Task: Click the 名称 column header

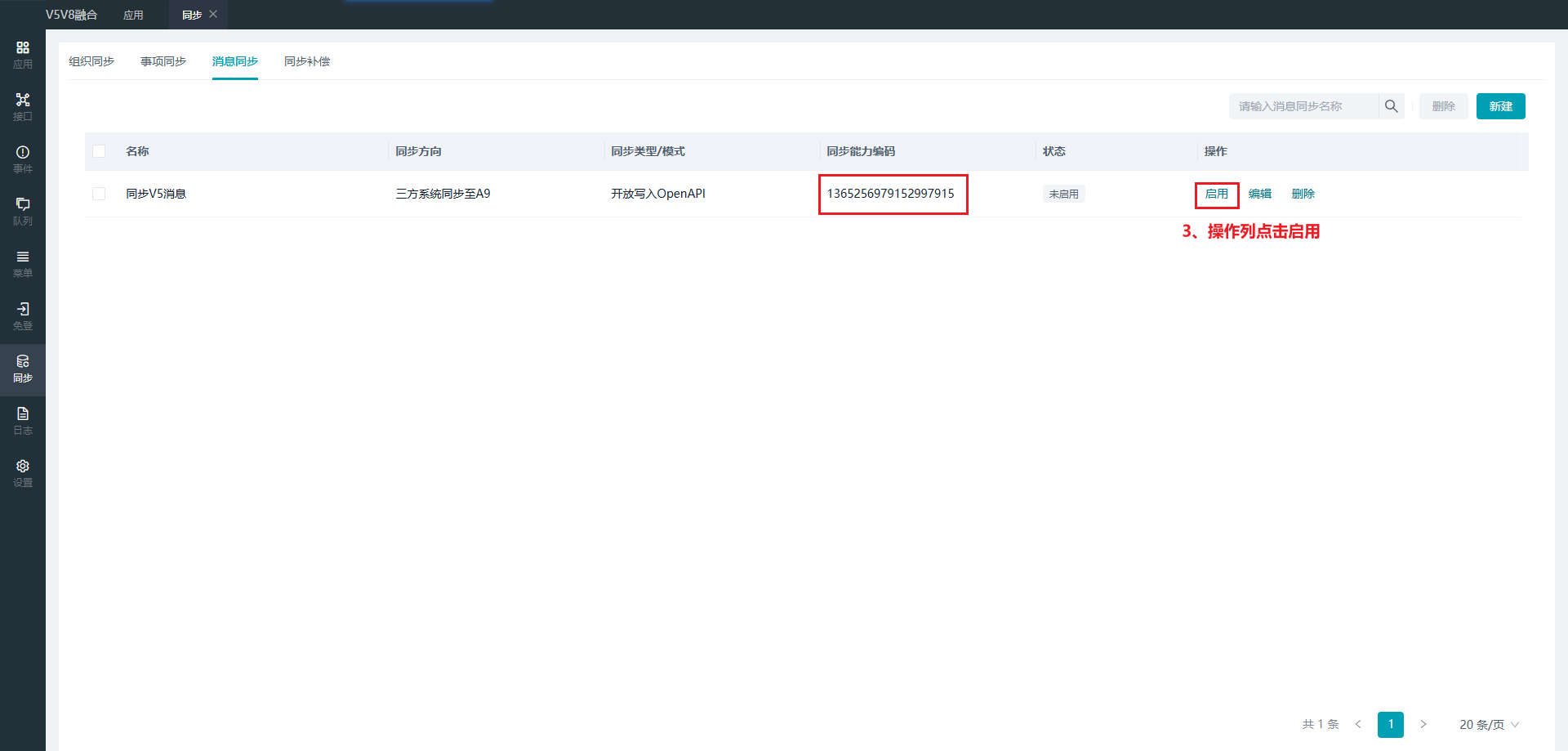Action: pos(137,151)
